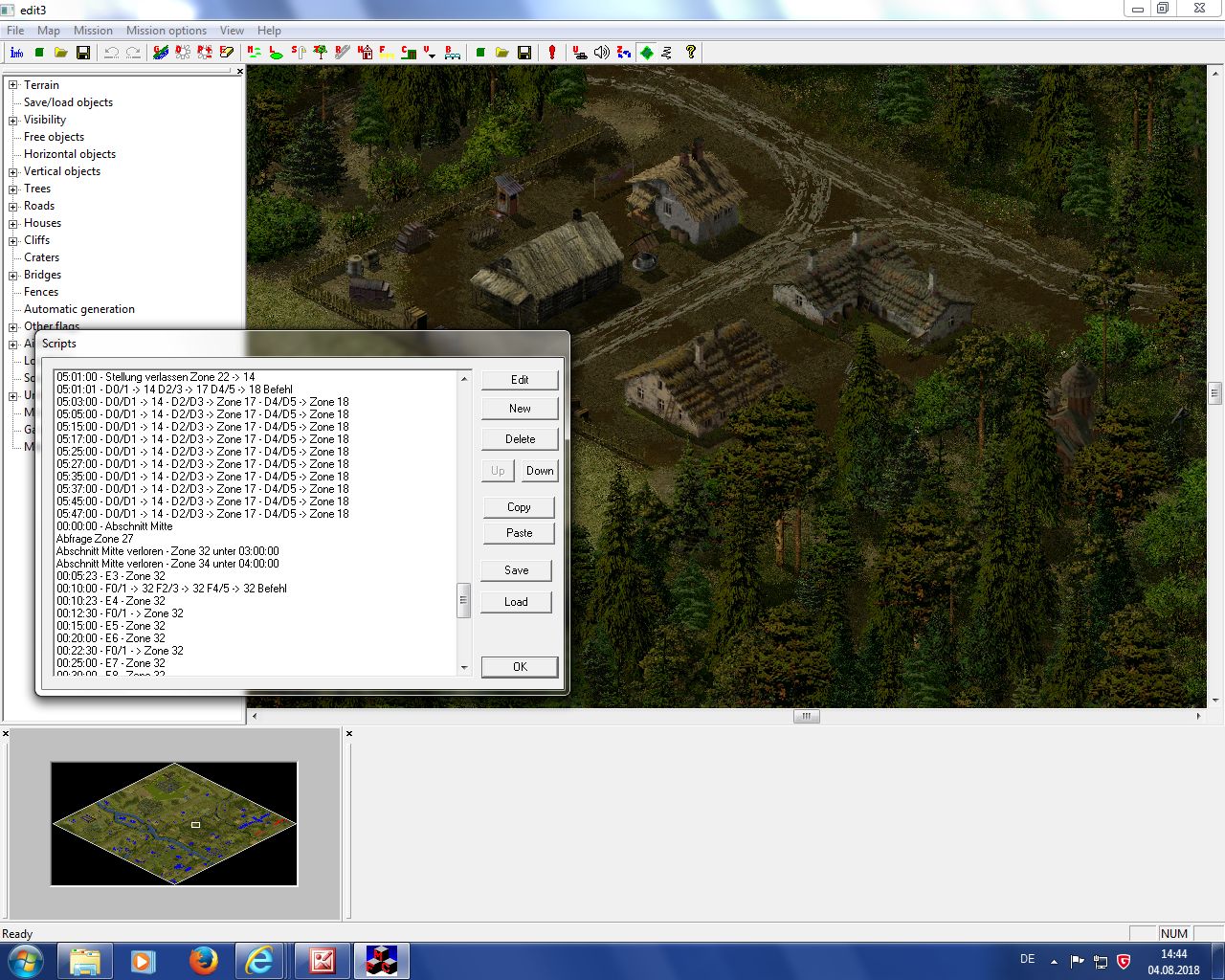Open the V dropdown tool icon

[431, 53]
